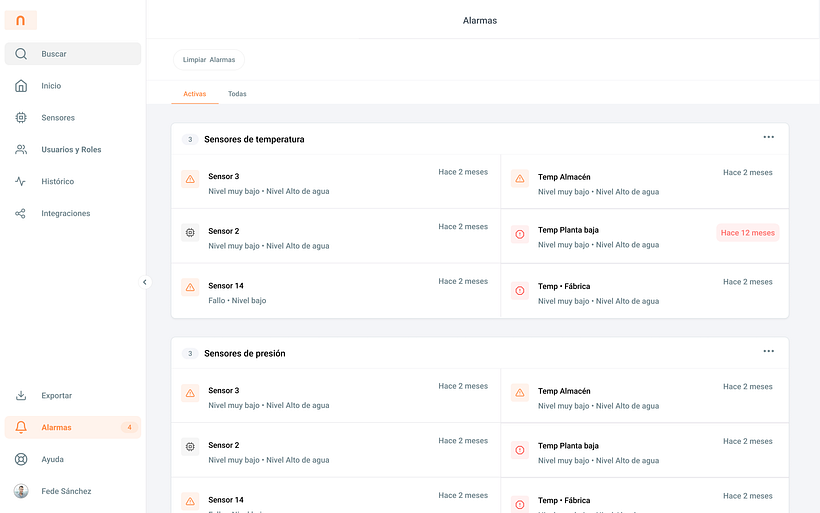Click the Hace 12 meses red badge
The width and height of the screenshot is (820, 513).
(747, 233)
